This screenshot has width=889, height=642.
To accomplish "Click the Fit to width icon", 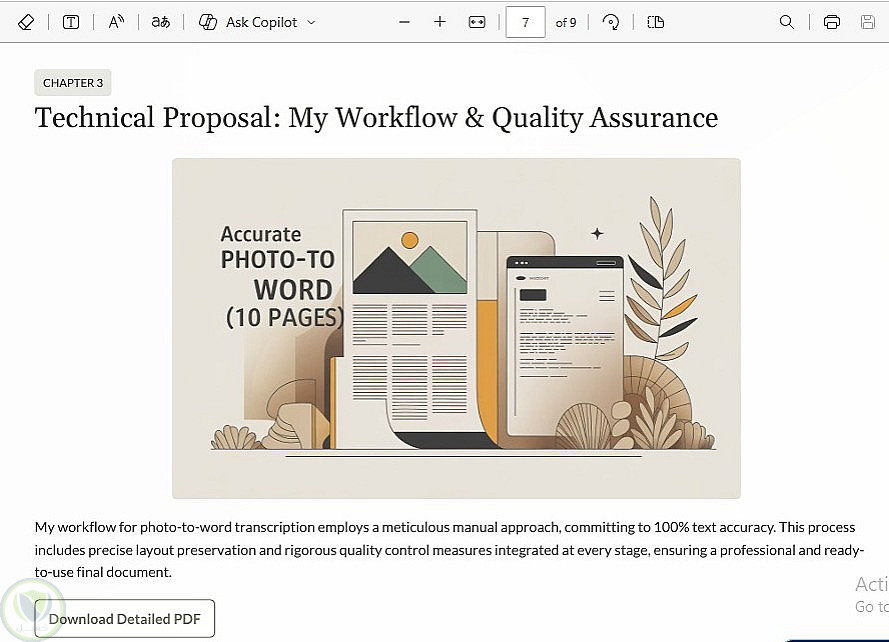I will 477,22.
